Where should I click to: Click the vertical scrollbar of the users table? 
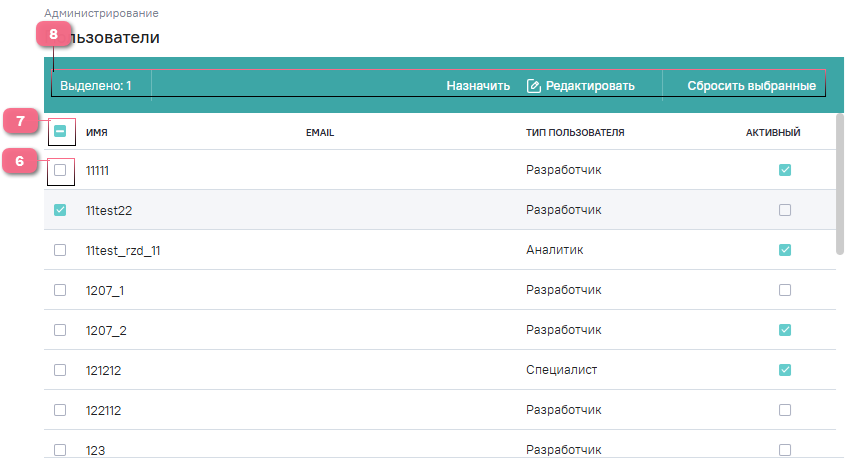(x=840, y=185)
